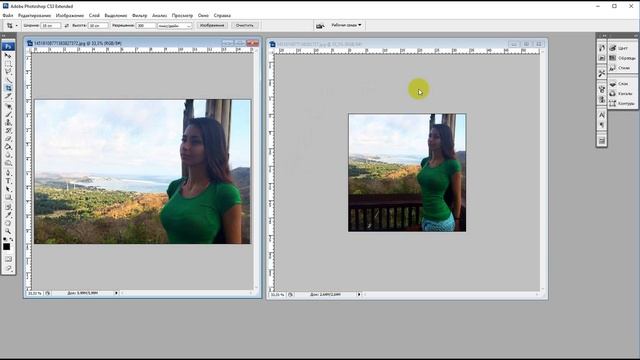Screen dimensions: 640x360
Task: Open the Контуры paths panel
Action: pos(622,104)
